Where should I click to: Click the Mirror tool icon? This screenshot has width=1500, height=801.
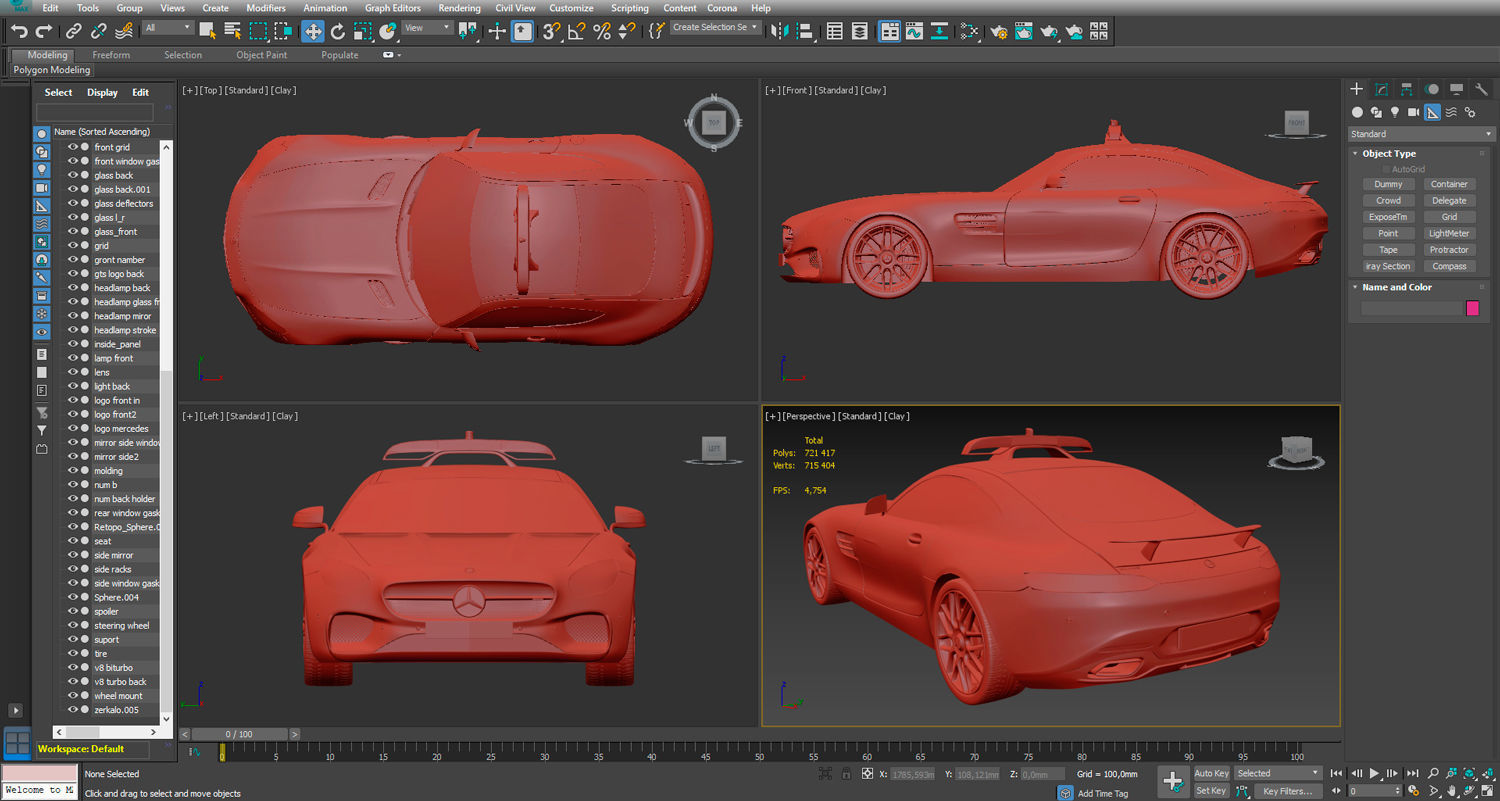(x=781, y=31)
